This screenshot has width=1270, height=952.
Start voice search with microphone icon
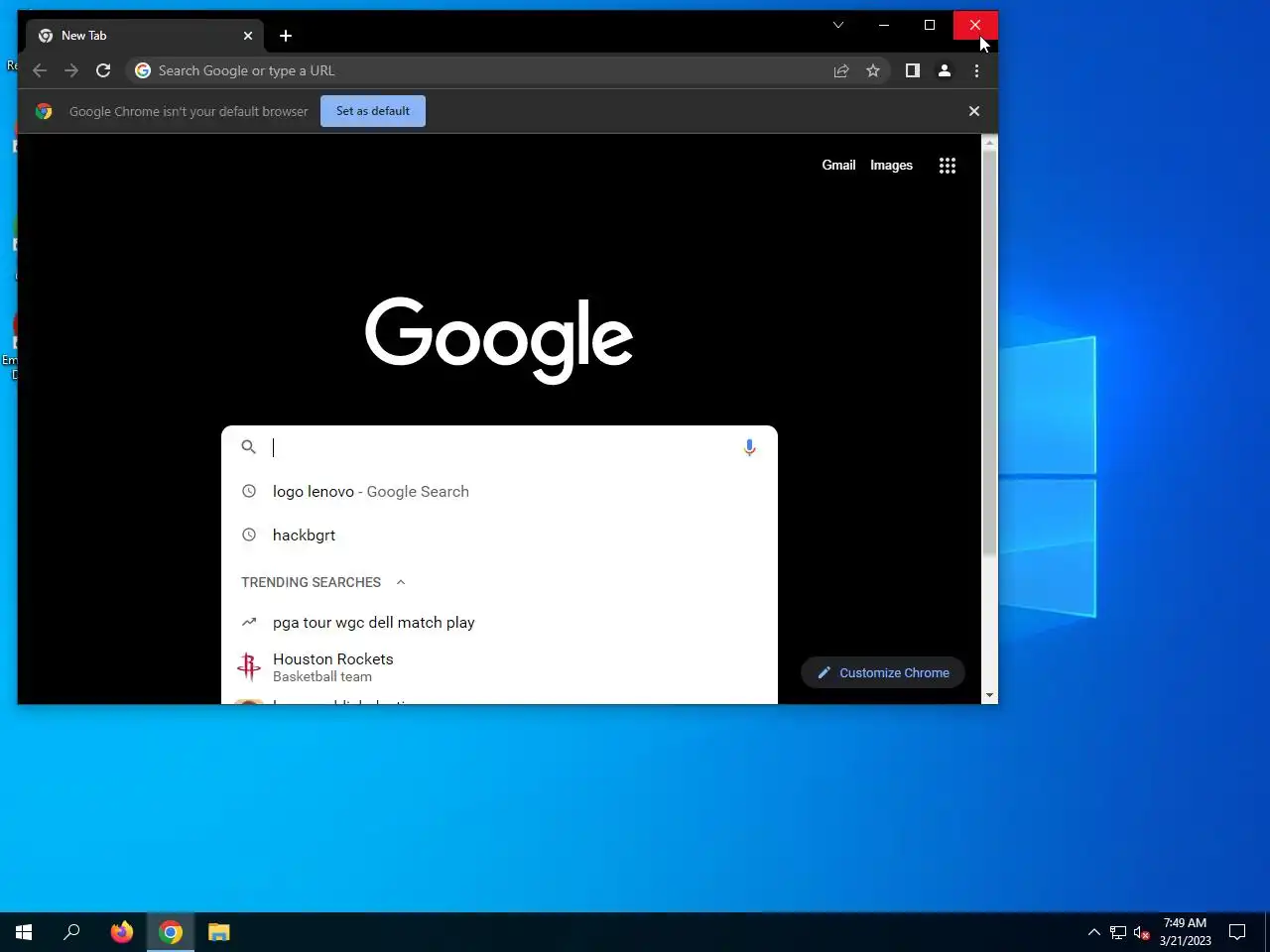750,447
